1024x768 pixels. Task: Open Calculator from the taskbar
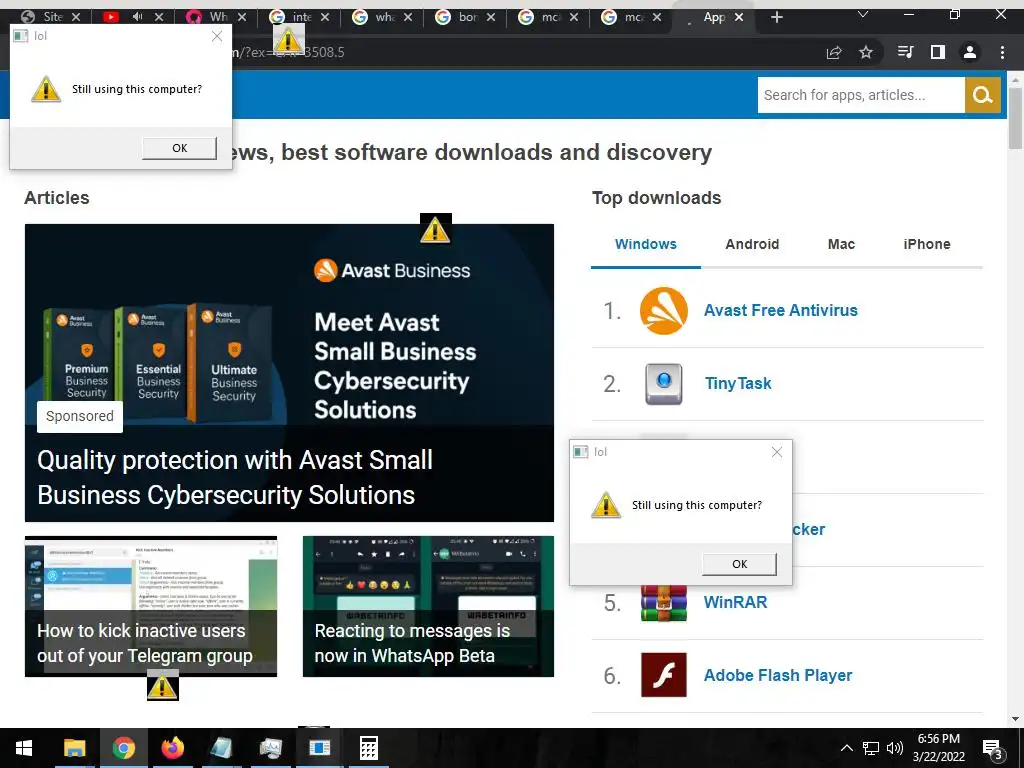pyautogui.click(x=368, y=748)
